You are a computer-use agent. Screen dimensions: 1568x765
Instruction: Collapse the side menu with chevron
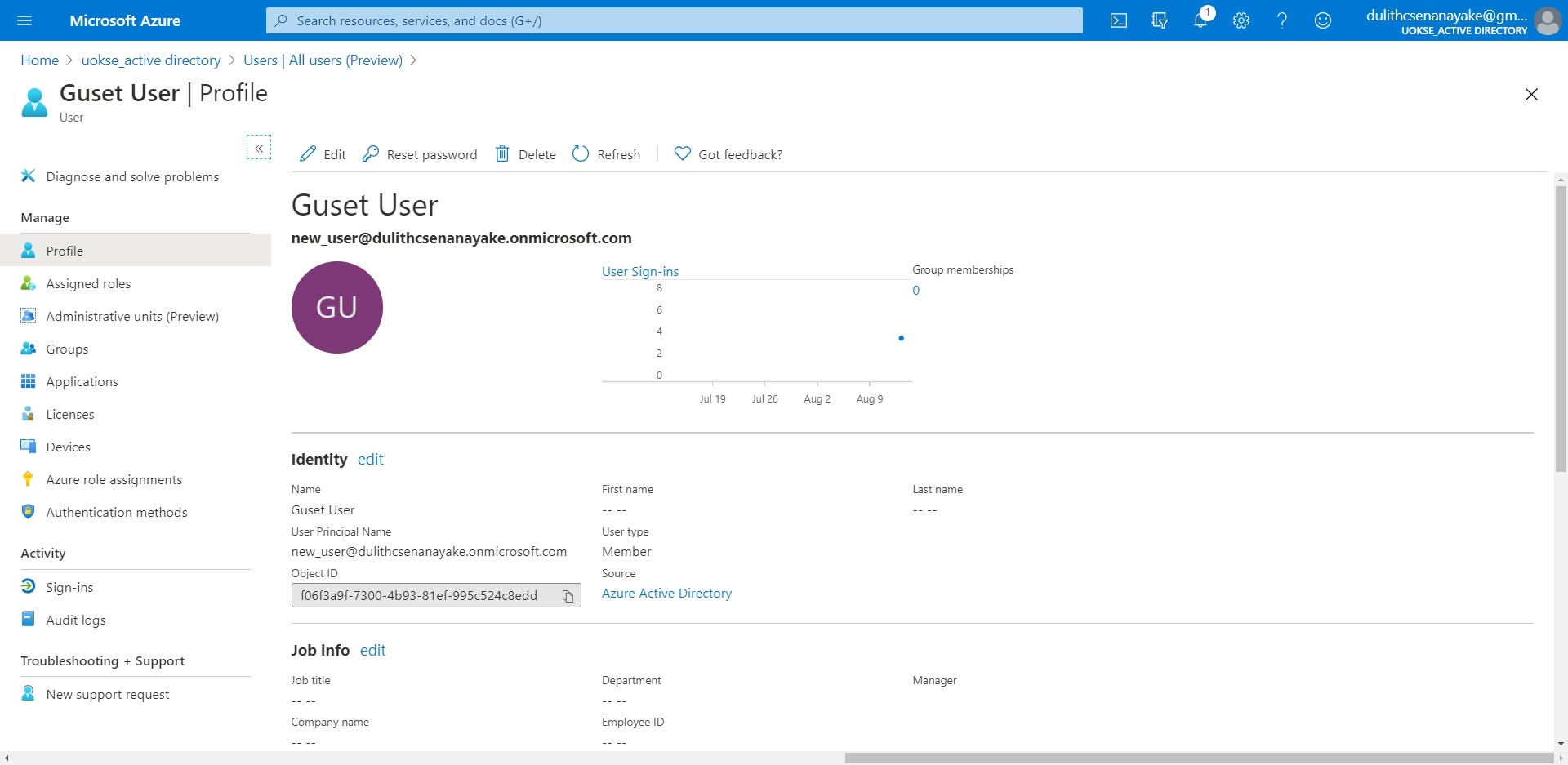point(259,148)
